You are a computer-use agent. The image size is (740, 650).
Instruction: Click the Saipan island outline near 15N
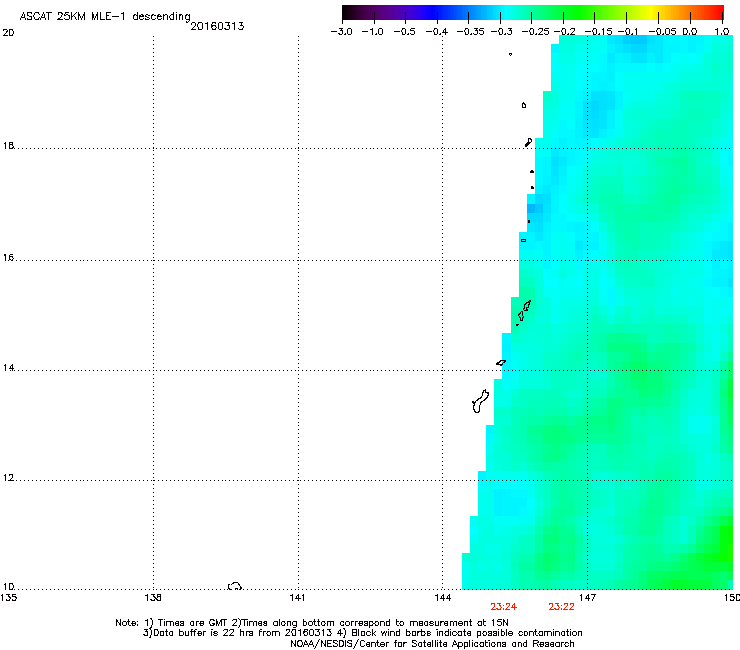tap(527, 305)
